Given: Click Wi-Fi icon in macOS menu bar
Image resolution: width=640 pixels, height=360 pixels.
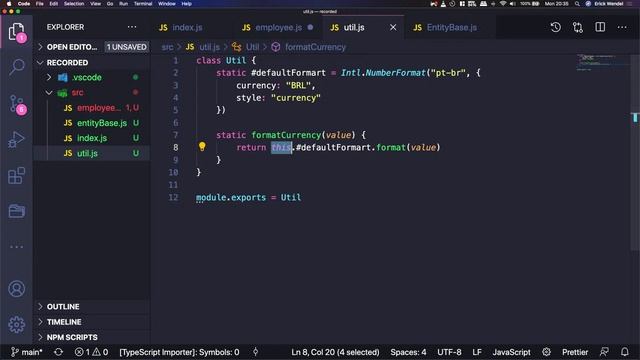Looking at the screenshot, I should (x=503, y=4).
